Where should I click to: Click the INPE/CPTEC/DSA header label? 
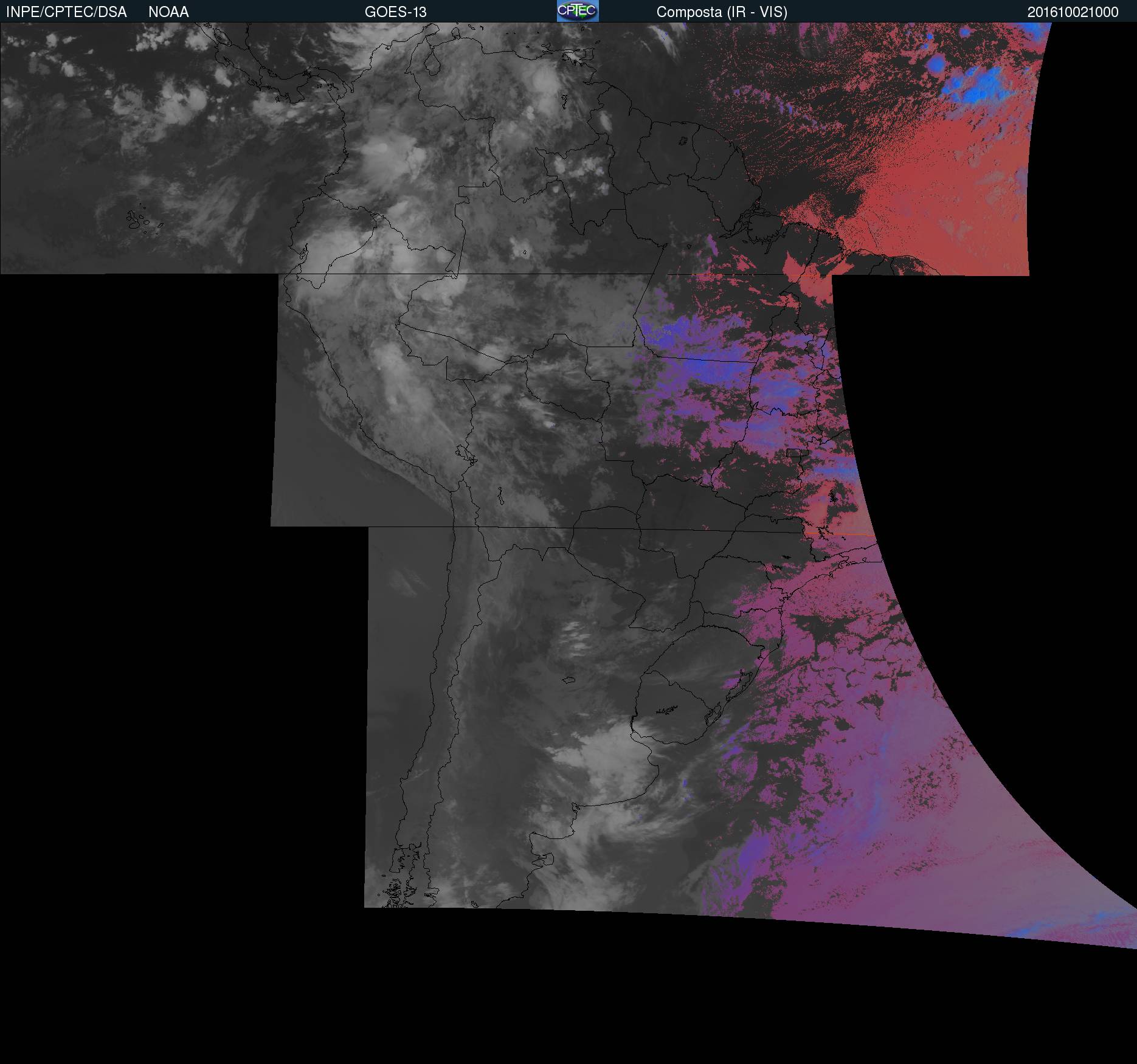[66, 12]
